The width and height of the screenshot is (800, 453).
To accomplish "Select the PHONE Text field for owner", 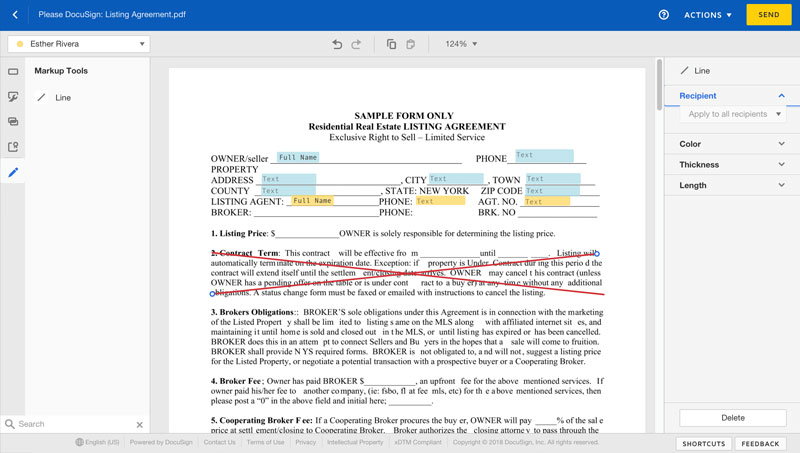I will (x=544, y=155).
